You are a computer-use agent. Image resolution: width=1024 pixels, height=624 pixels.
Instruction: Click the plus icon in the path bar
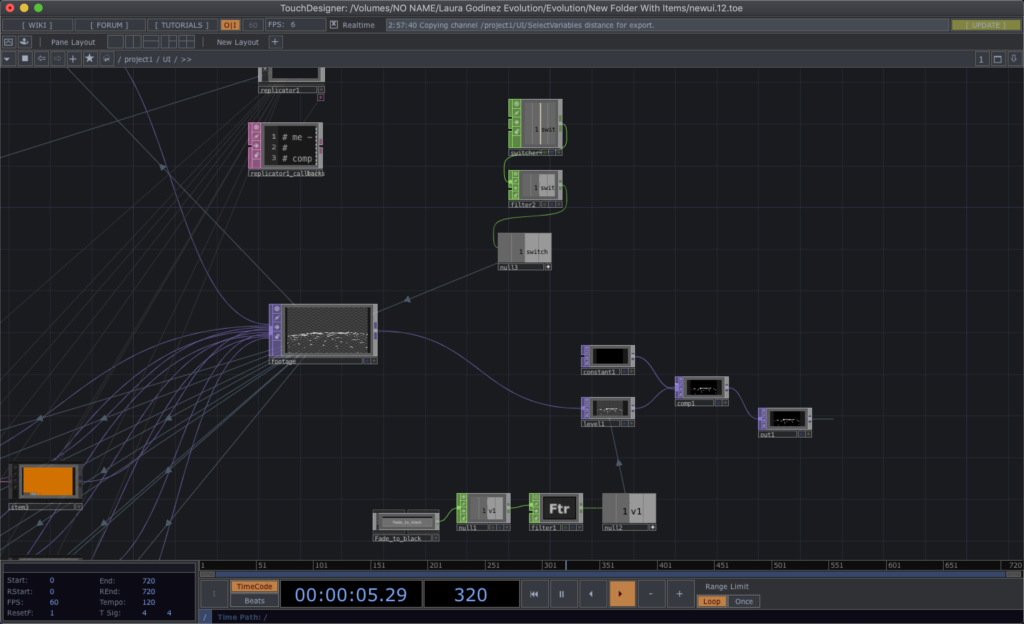[x=73, y=59]
